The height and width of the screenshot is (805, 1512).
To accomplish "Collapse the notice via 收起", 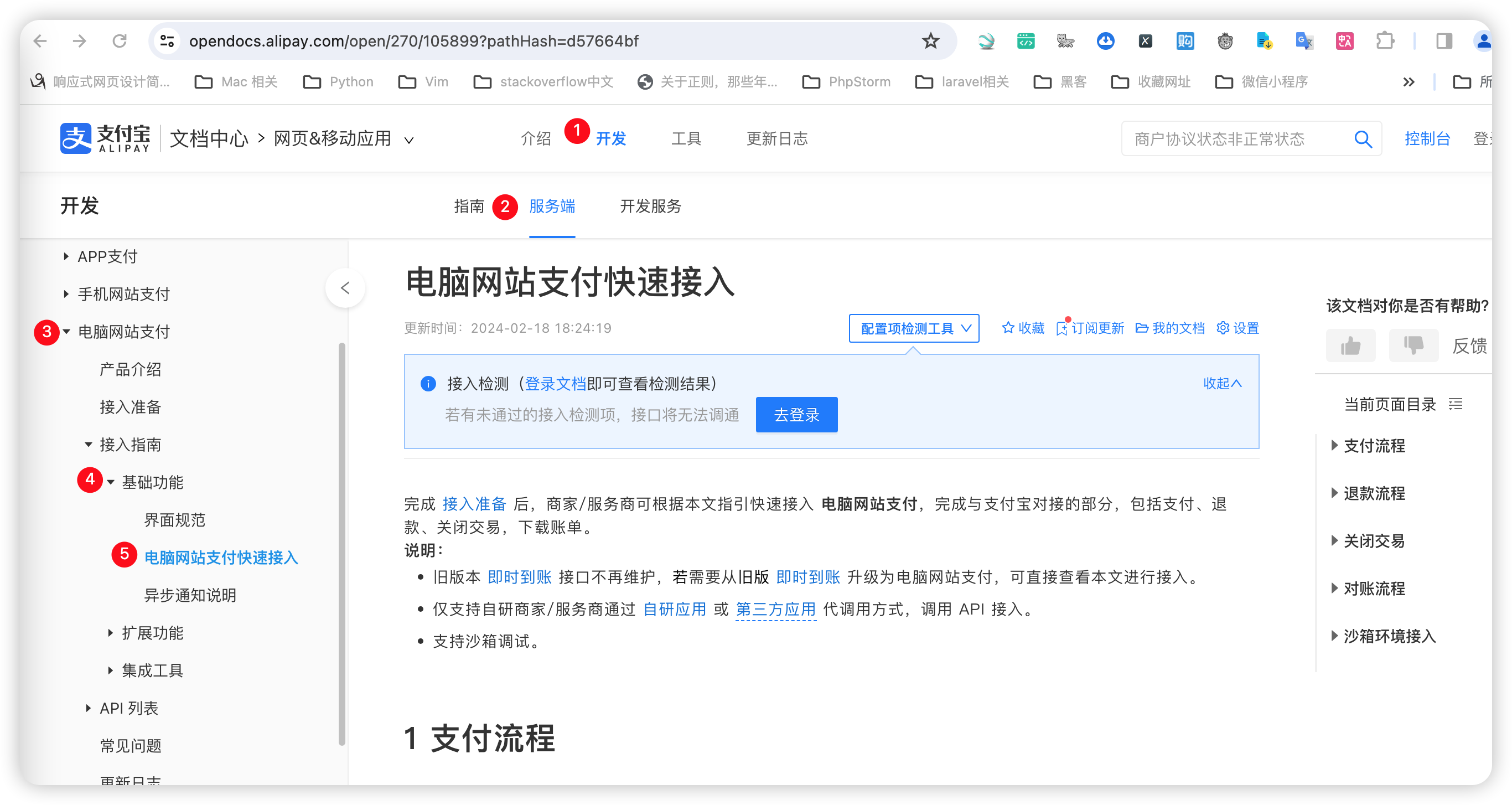I will [x=1223, y=384].
